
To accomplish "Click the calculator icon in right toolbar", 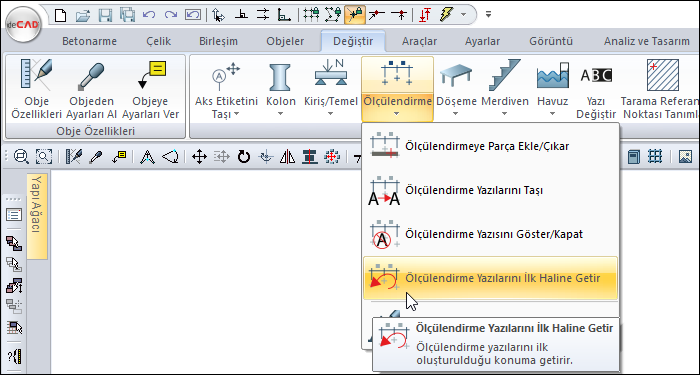I will point(633,156).
